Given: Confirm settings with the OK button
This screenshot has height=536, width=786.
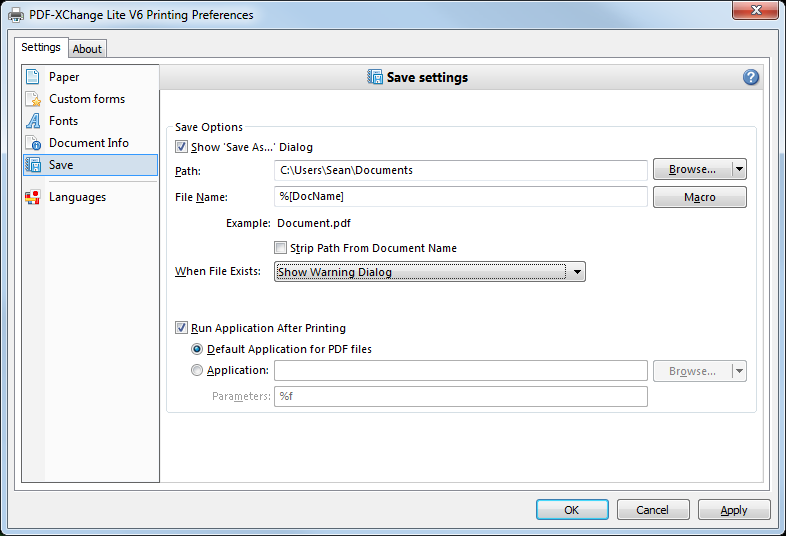Looking at the screenshot, I should point(572,510).
